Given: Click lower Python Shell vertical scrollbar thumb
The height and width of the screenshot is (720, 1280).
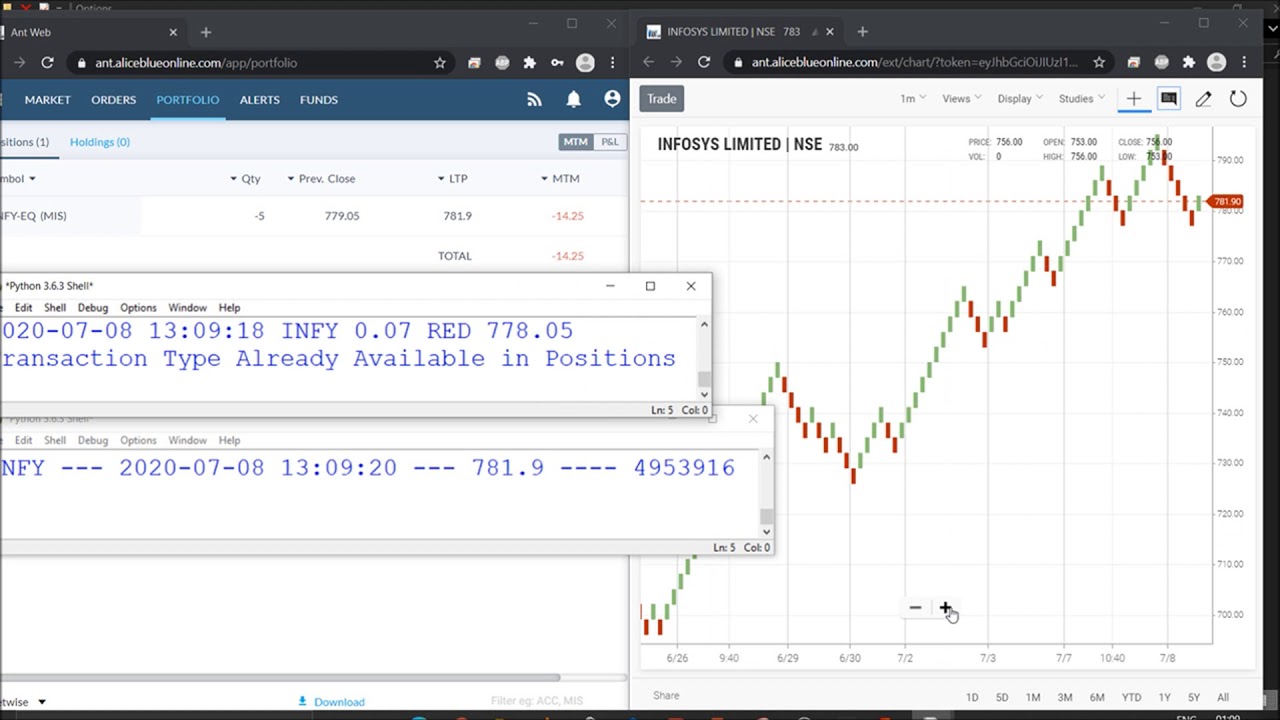Looking at the screenshot, I should (x=766, y=516).
